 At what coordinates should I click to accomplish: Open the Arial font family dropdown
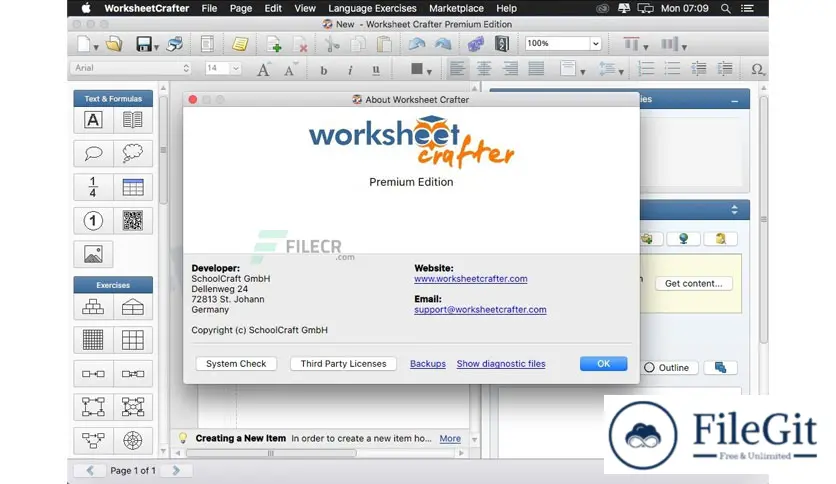[x=131, y=68]
